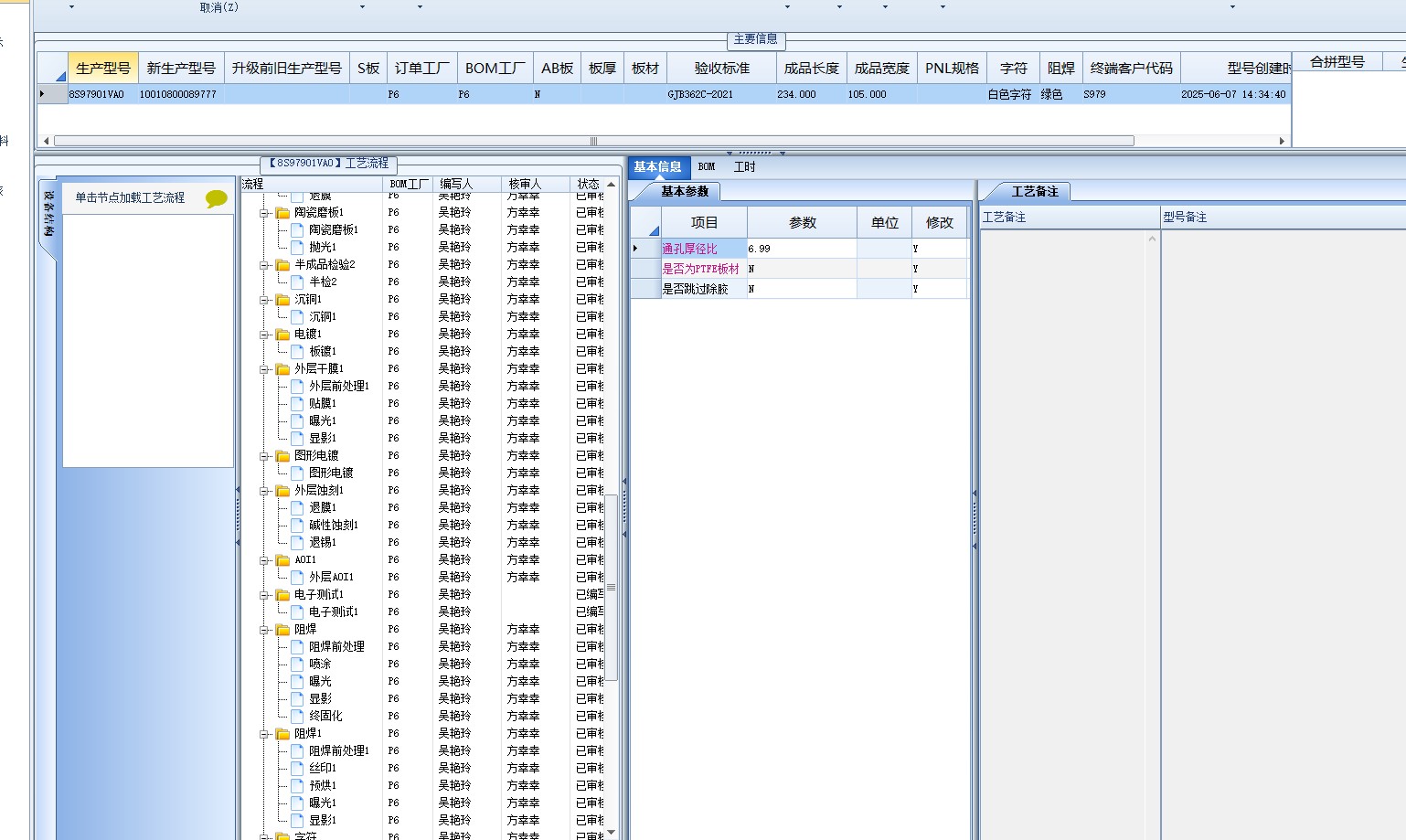Collapse the 半成品检验2 tree node
This screenshot has height=840, width=1406.
coord(264,265)
